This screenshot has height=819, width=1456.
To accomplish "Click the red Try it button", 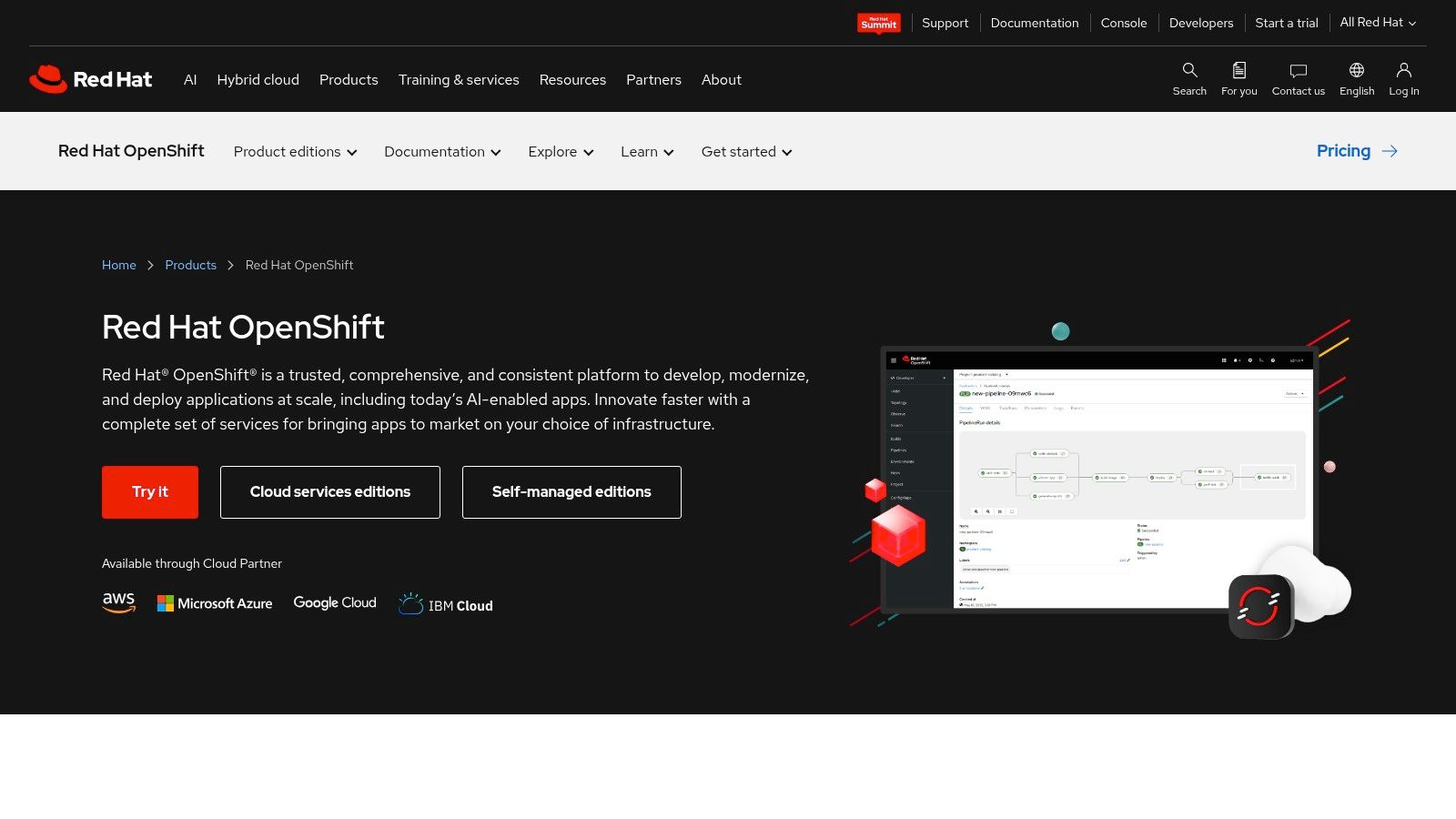I will click(x=150, y=492).
